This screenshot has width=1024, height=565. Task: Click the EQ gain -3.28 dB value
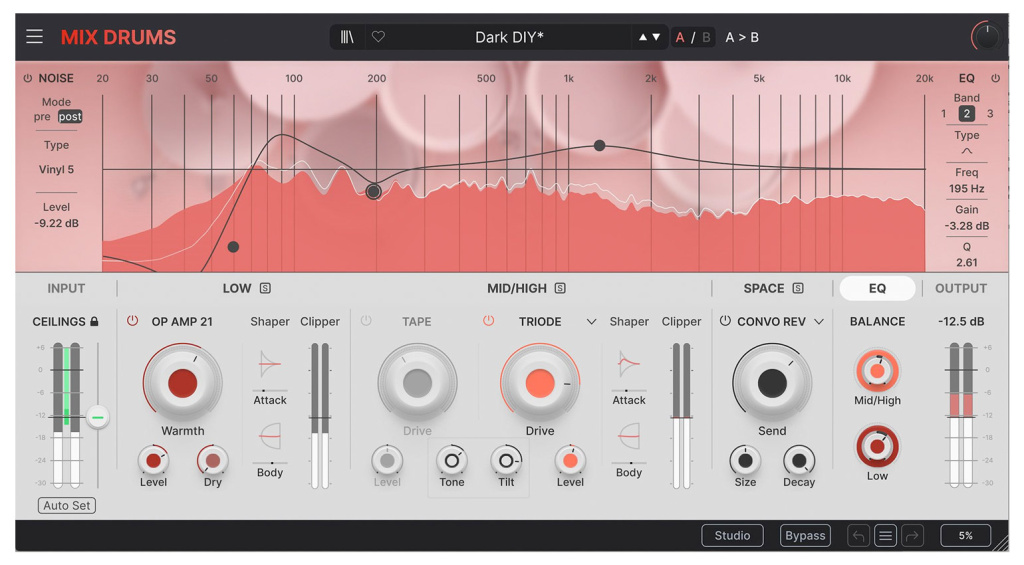click(967, 225)
